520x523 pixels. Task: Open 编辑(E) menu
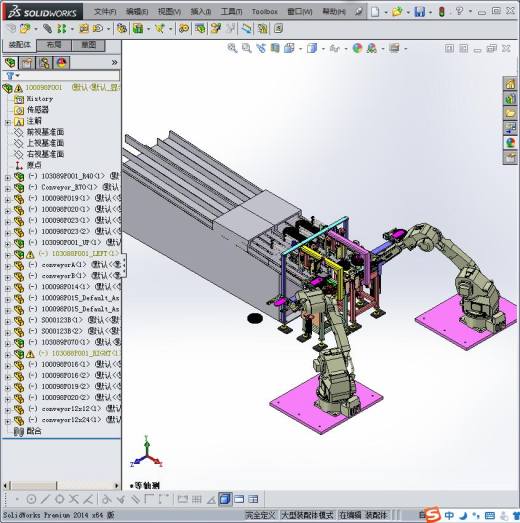coord(137,12)
